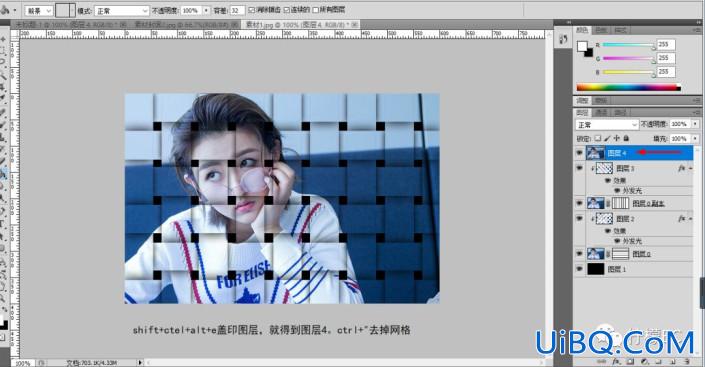Open the status bar info arrow
Image resolution: width=705 pixels, height=367 pixels.
pyautogui.click(x=140, y=362)
